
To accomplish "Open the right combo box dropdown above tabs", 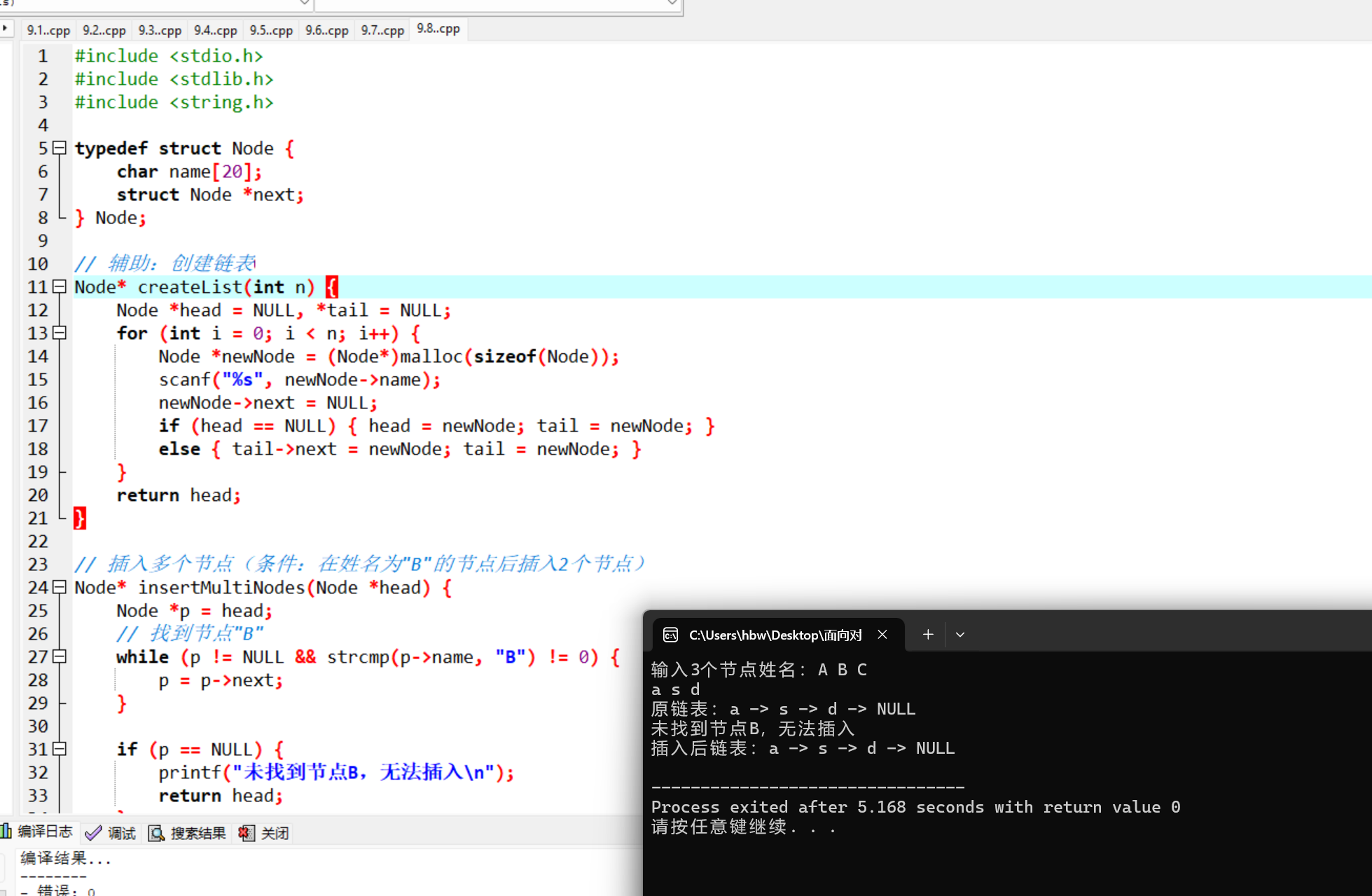I will [x=672, y=4].
